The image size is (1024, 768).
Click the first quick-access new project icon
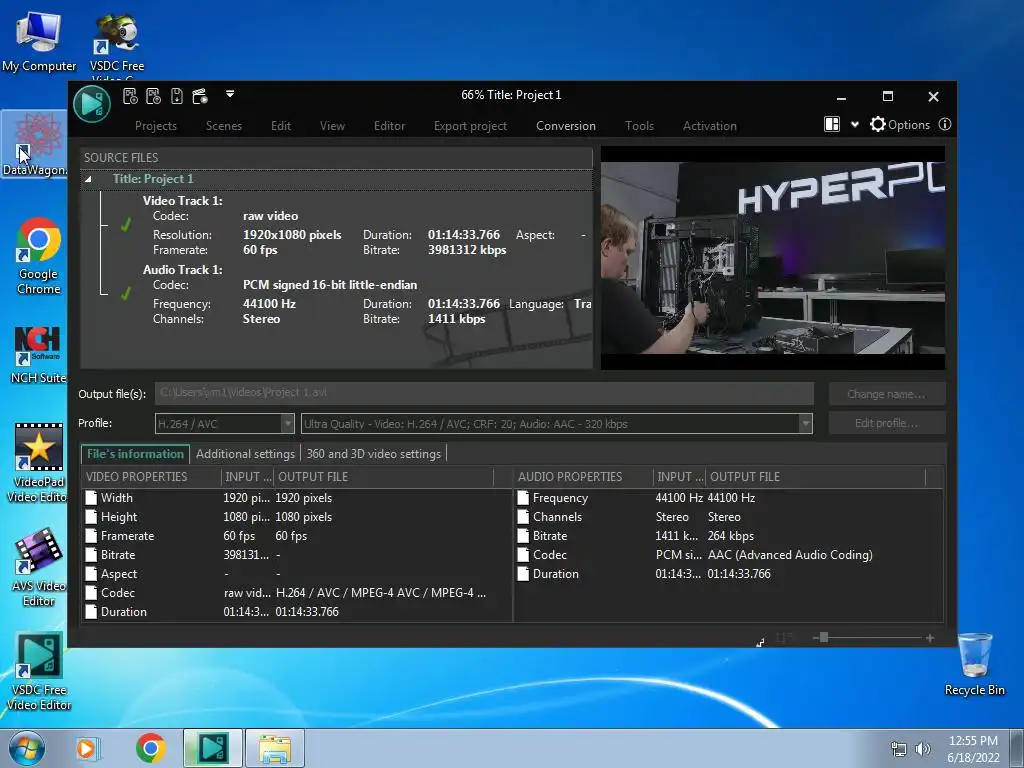(130, 96)
